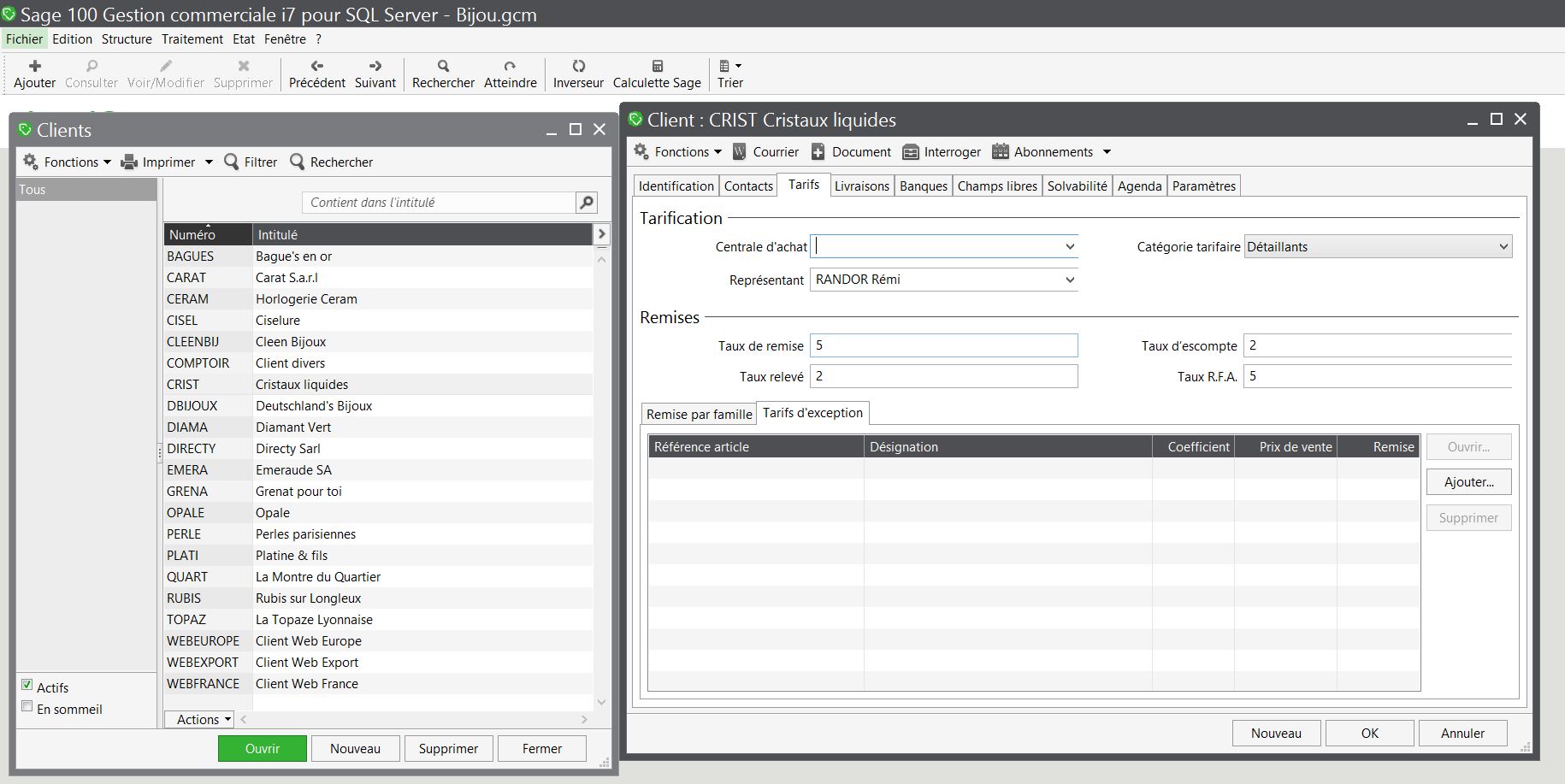This screenshot has height=784, width=1565.
Task: Click Nouveau in the Client CRIST window
Action: tap(1276, 733)
